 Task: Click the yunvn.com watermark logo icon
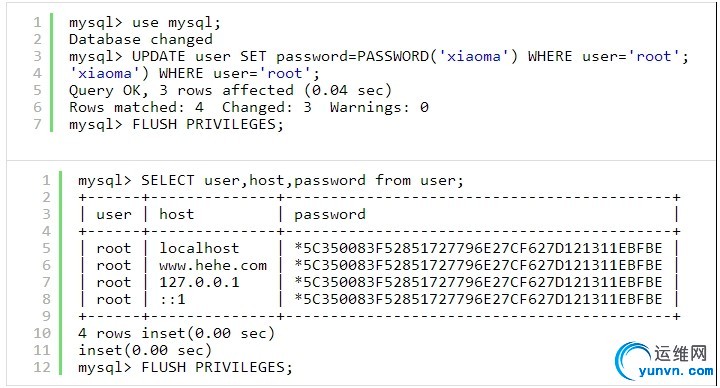[633, 360]
